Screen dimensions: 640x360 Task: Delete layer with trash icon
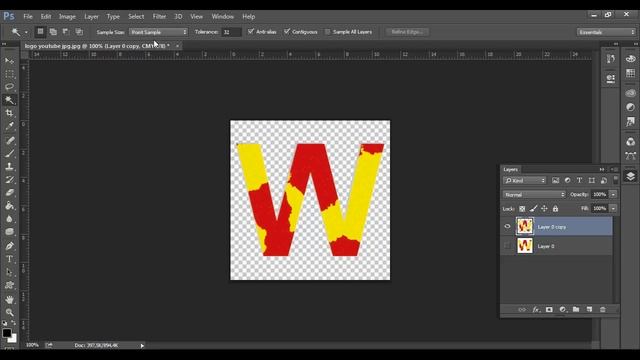[602, 309]
